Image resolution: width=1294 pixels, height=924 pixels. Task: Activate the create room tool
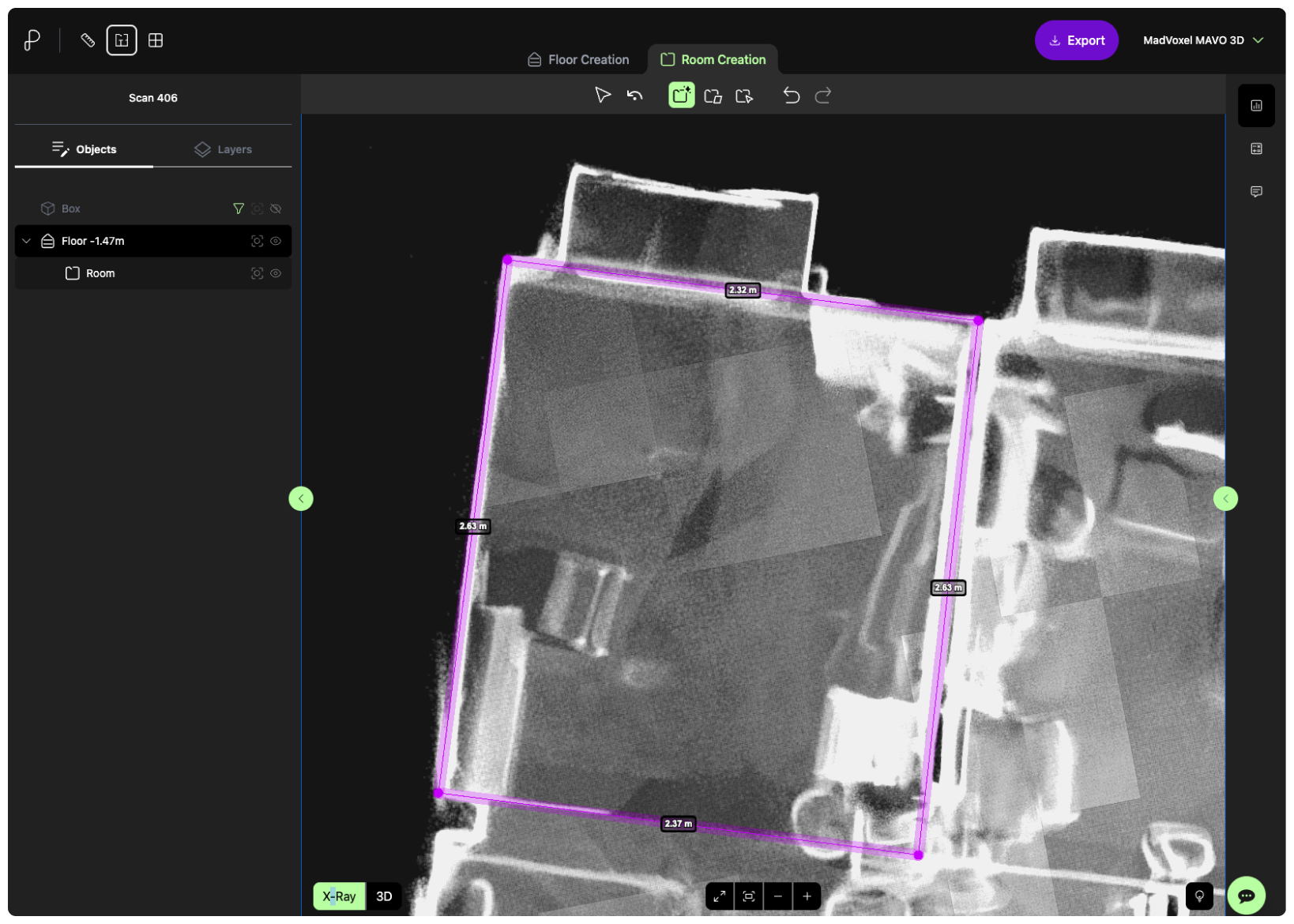tap(681, 96)
